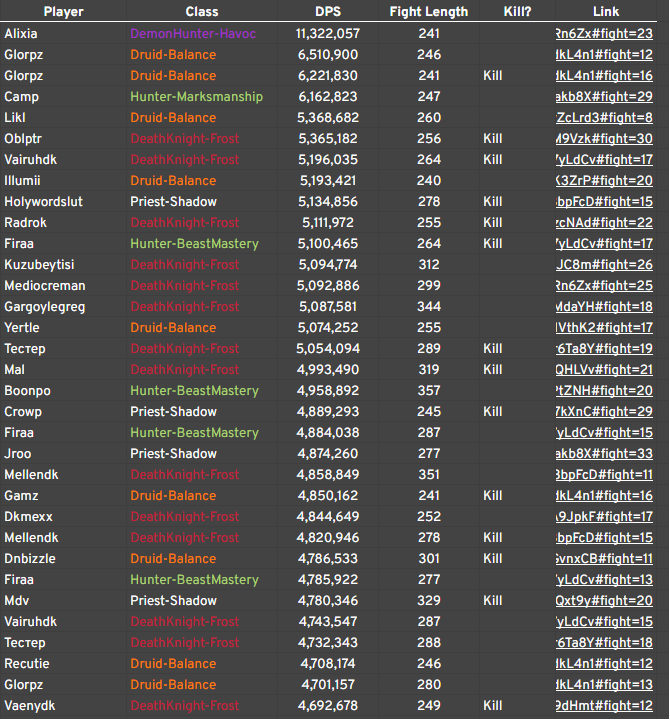Open Gargoylegreg's fight=18 link
Screen dimensions: 670x721
(604, 307)
